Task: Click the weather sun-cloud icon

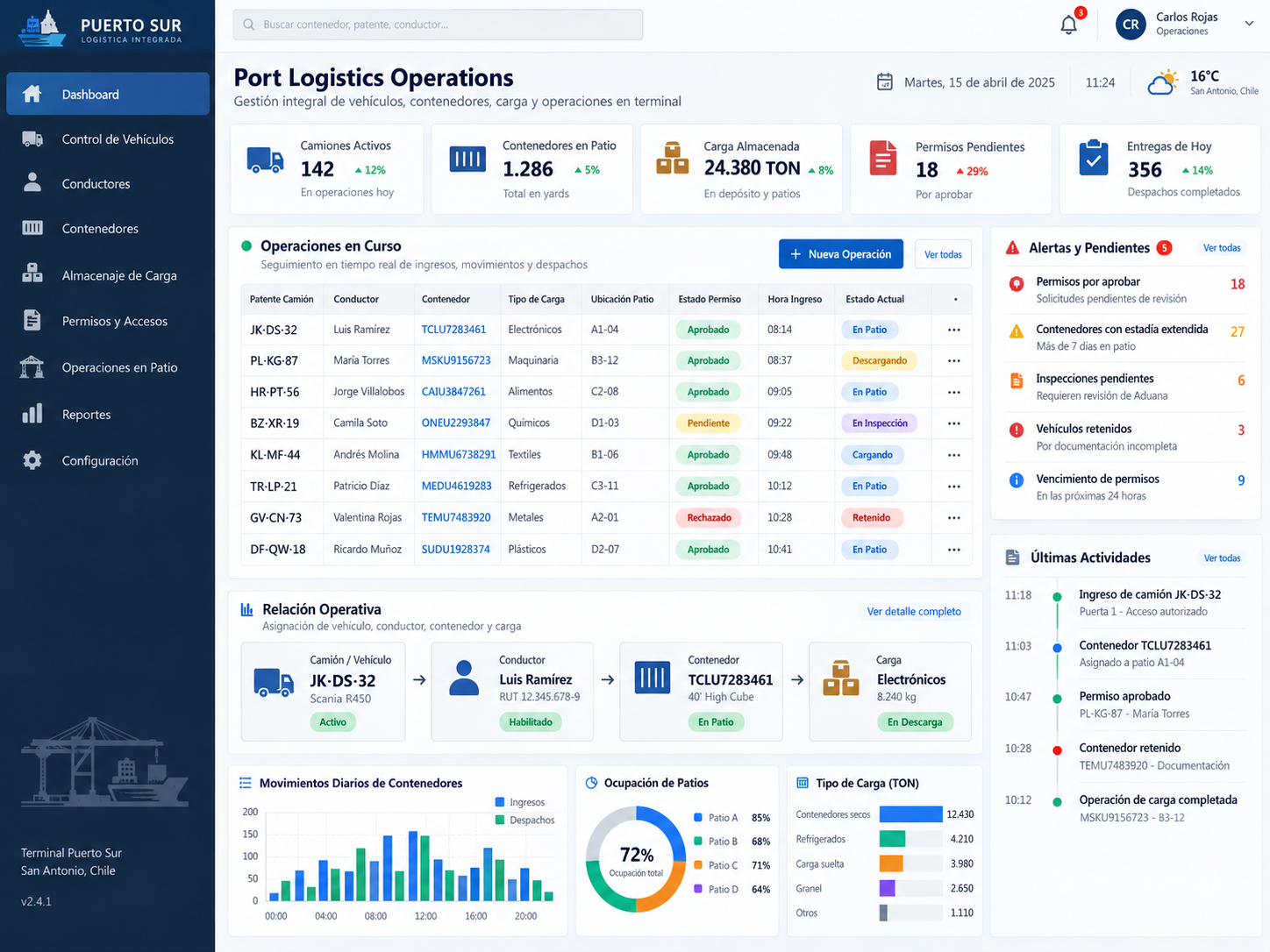Action: click(x=1164, y=82)
